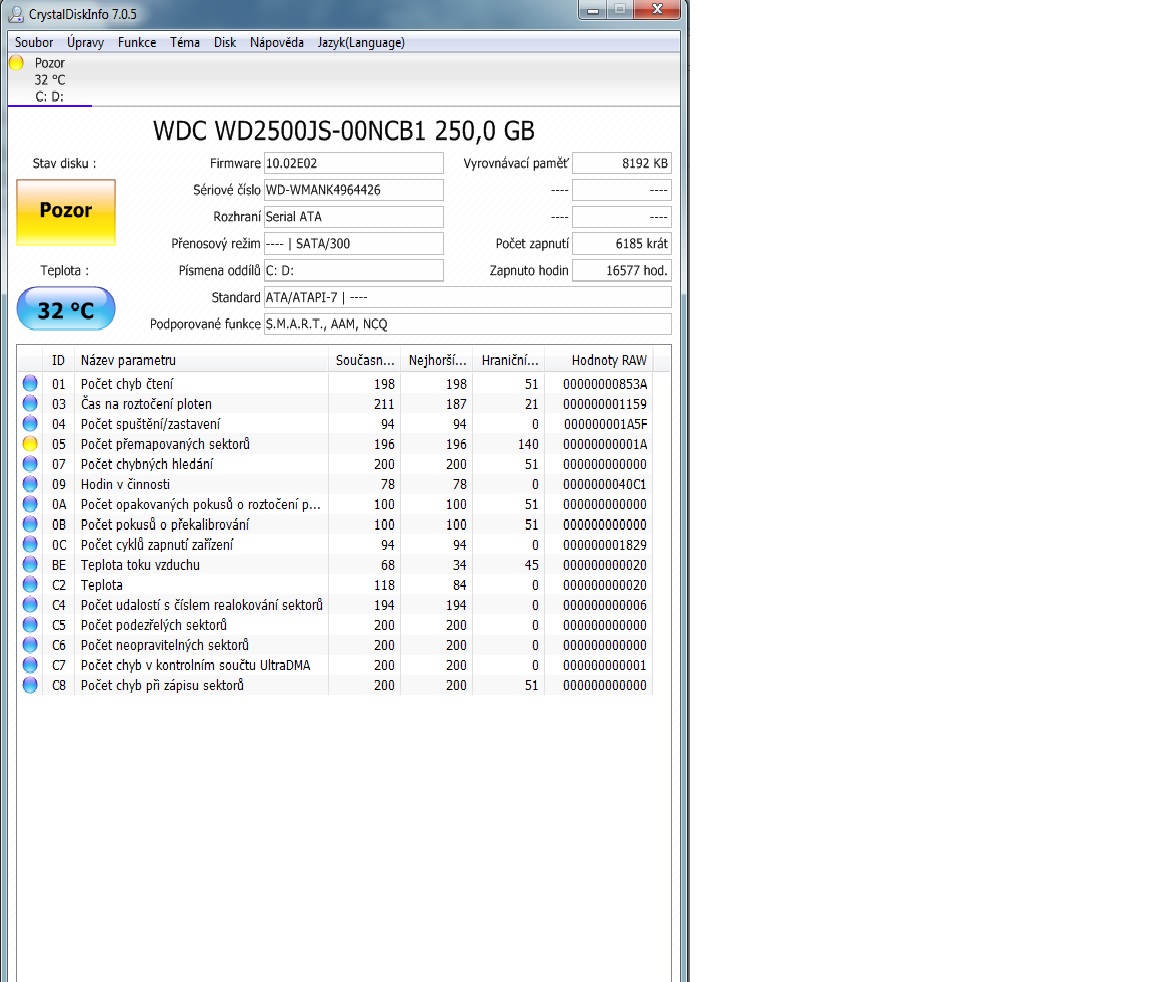Click the disk title WDC WD2500JS-00NCB1 250,0 GB
Viewport: 1152px width, 982px height.
click(344, 131)
